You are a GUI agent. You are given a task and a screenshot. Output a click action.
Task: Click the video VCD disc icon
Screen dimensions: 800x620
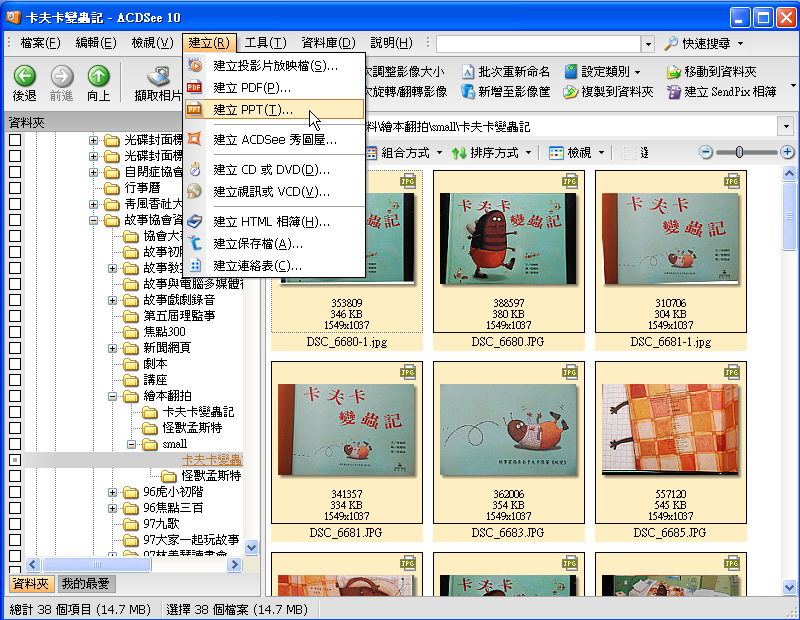pos(194,191)
